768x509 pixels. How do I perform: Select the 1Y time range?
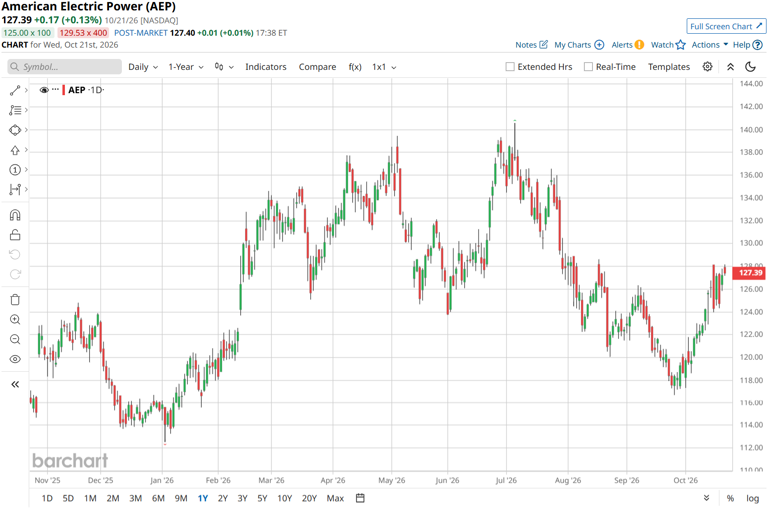[x=203, y=498]
